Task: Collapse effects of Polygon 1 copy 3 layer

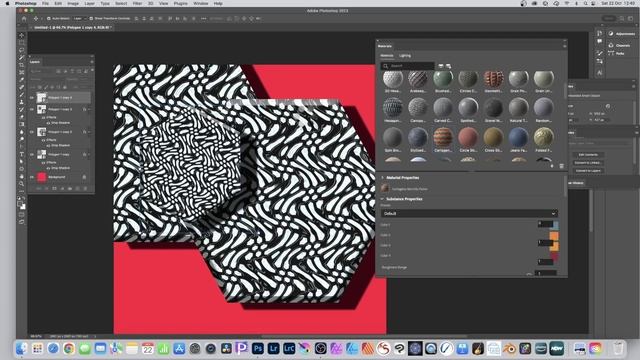Action: tap(90, 109)
